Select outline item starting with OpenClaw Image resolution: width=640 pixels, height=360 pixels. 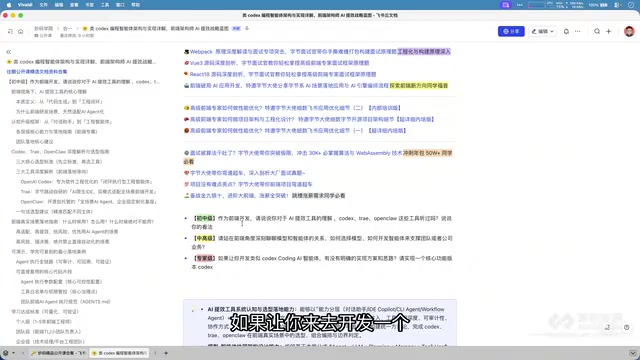[x=89, y=202]
